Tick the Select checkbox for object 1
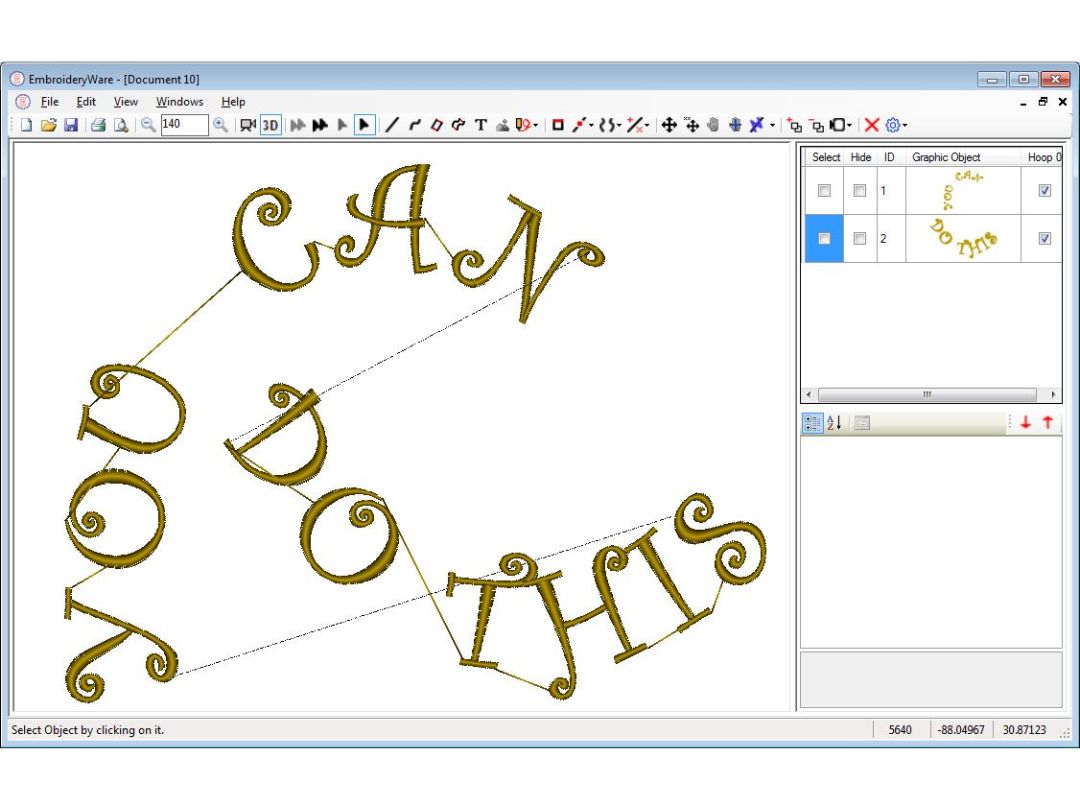The height and width of the screenshot is (810, 1080). [824, 191]
